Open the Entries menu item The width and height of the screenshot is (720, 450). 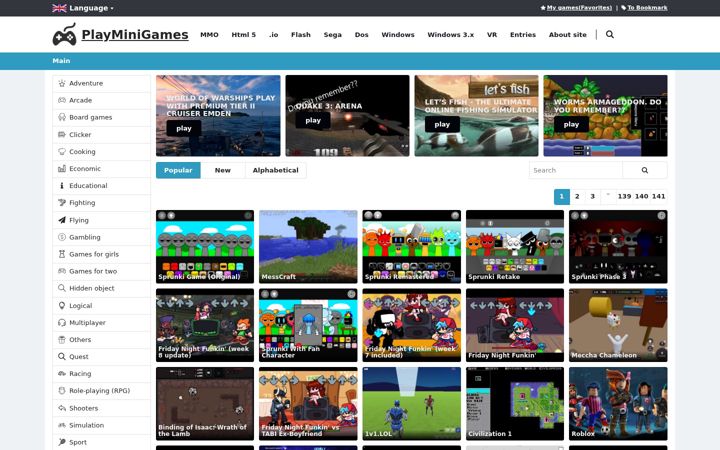(x=523, y=34)
